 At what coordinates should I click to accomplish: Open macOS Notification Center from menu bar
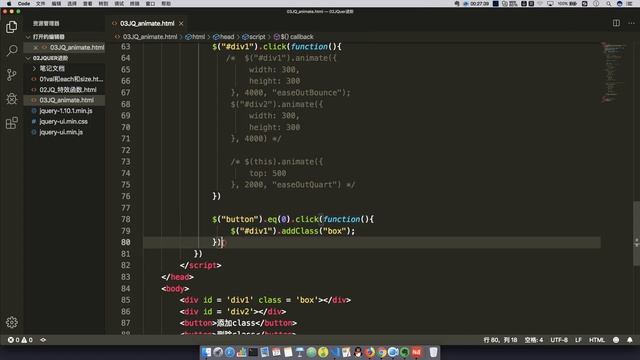coord(630,4)
